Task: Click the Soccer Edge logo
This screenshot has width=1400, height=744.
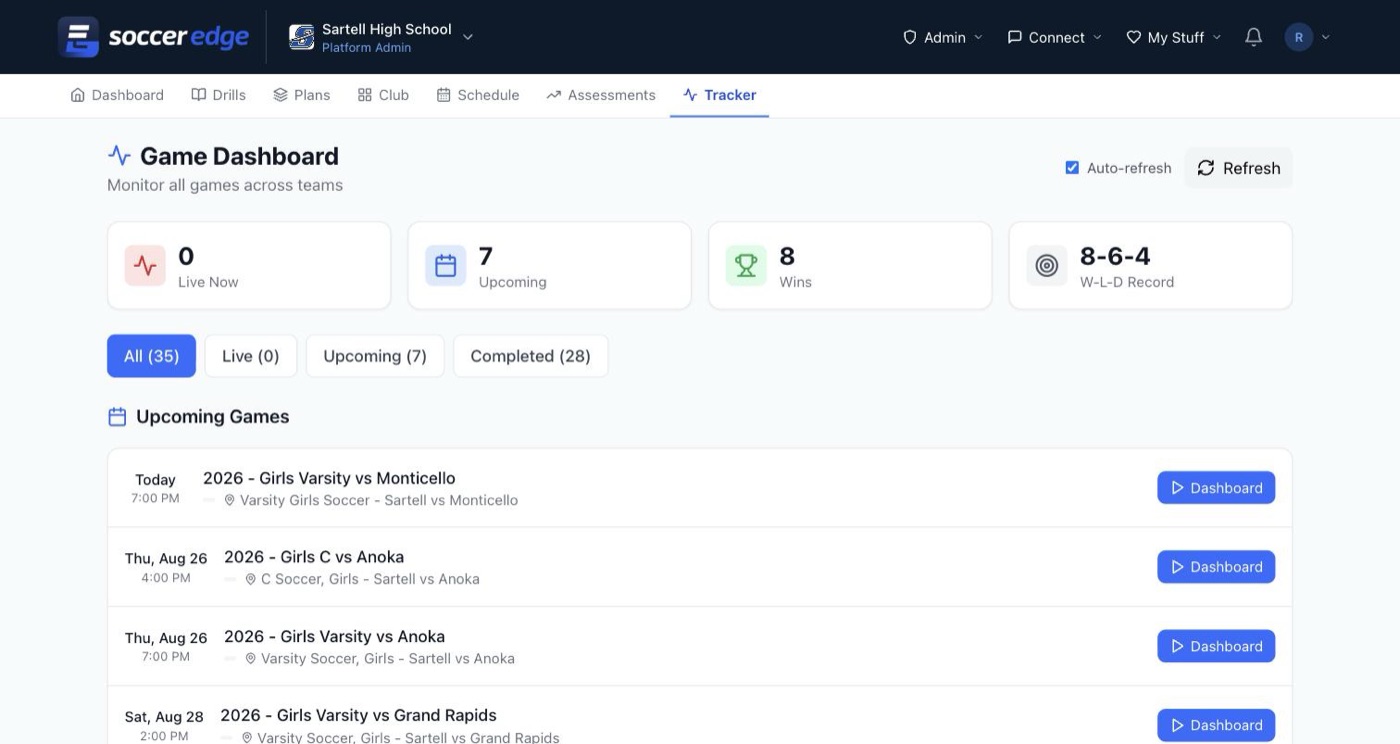Action: tap(153, 37)
